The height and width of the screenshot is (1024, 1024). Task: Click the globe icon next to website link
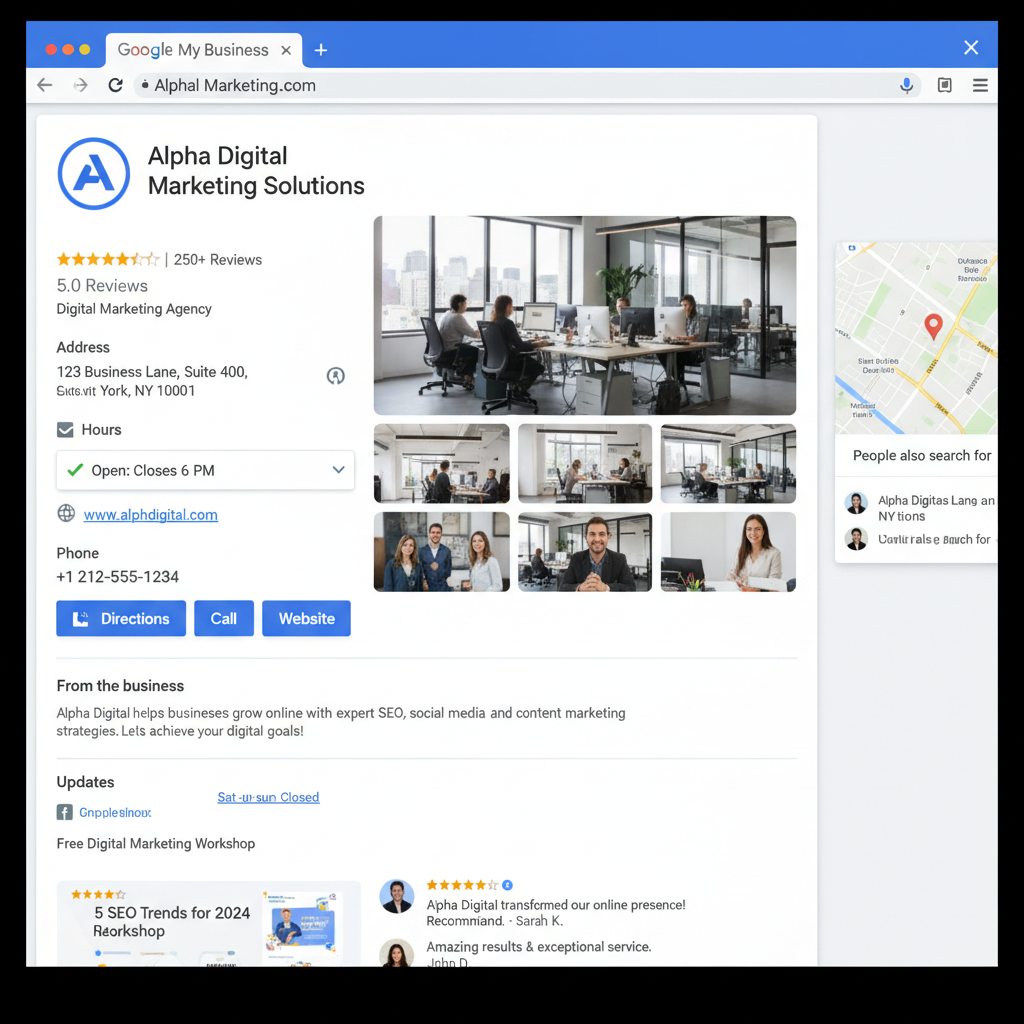tap(66, 513)
